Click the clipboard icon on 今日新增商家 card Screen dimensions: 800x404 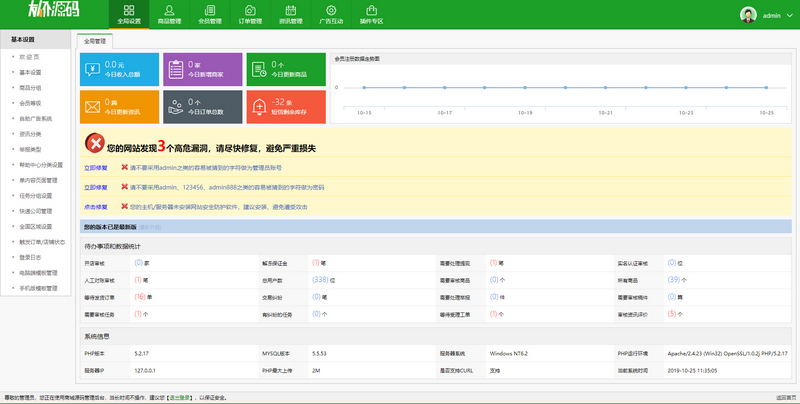point(176,70)
